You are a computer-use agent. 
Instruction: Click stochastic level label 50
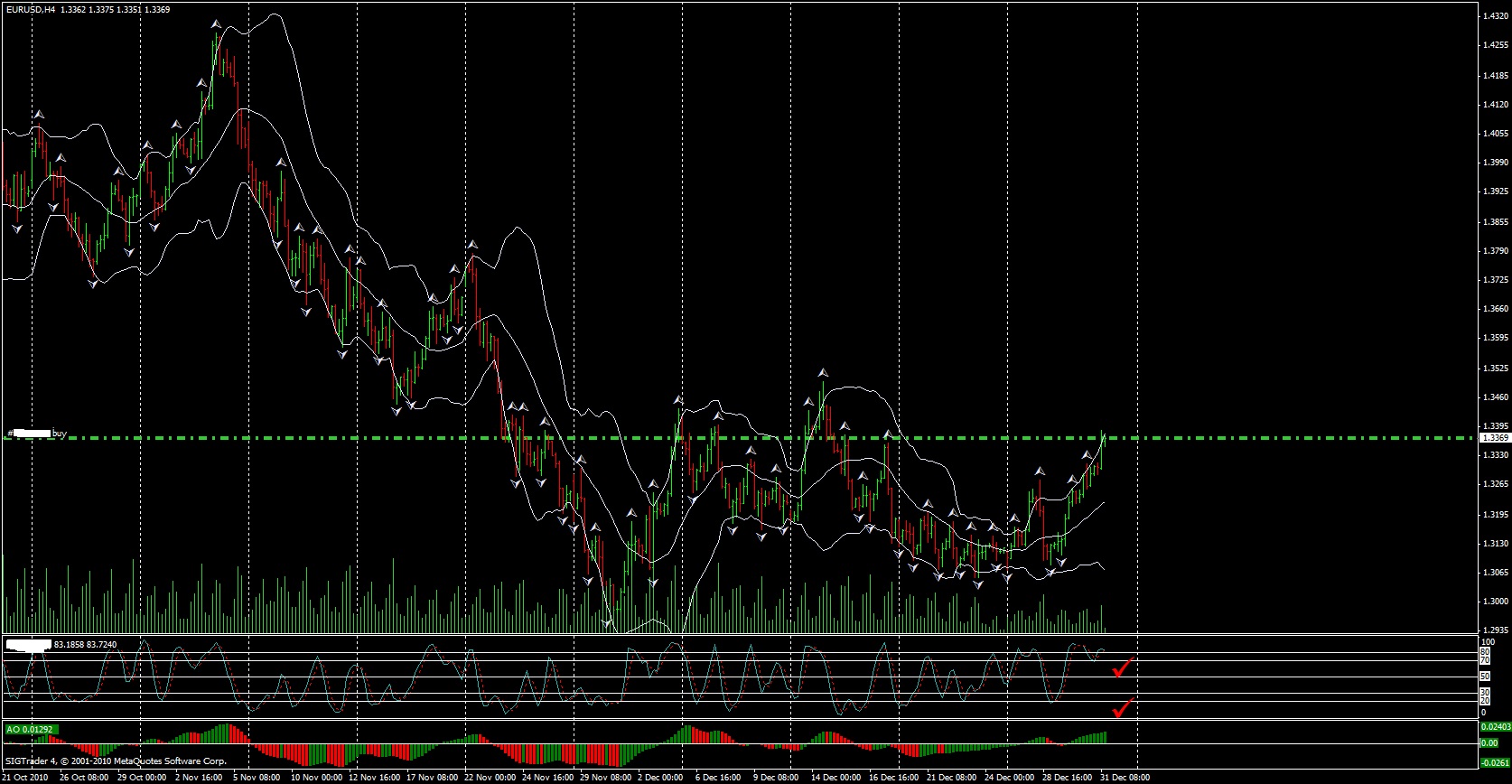[x=1487, y=677]
